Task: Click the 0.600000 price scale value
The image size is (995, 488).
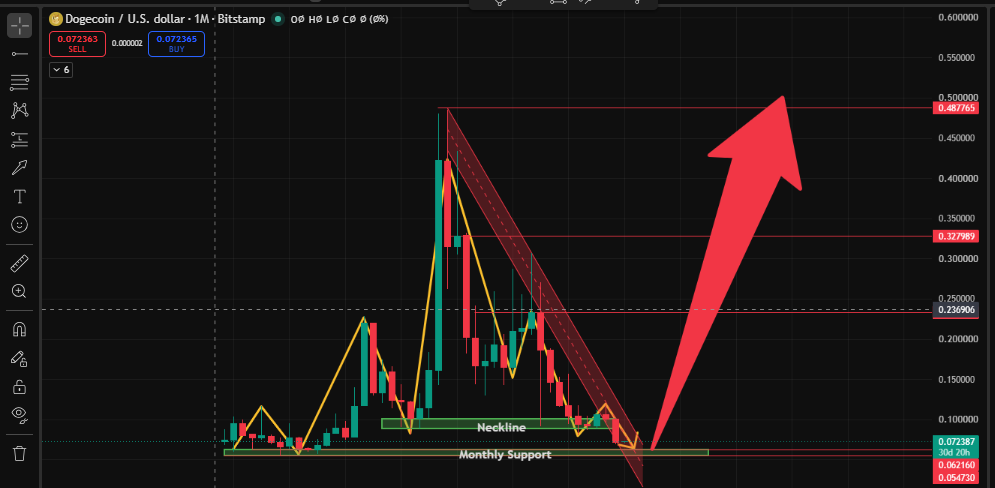Action: [957, 17]
